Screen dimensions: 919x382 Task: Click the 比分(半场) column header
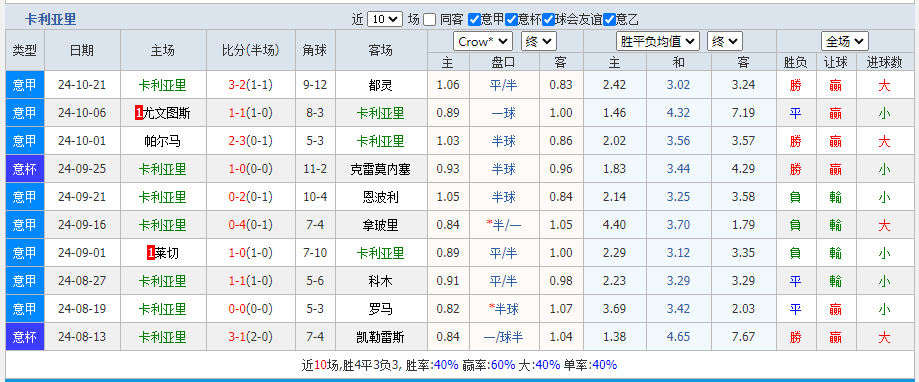click(x=250, y=50)
